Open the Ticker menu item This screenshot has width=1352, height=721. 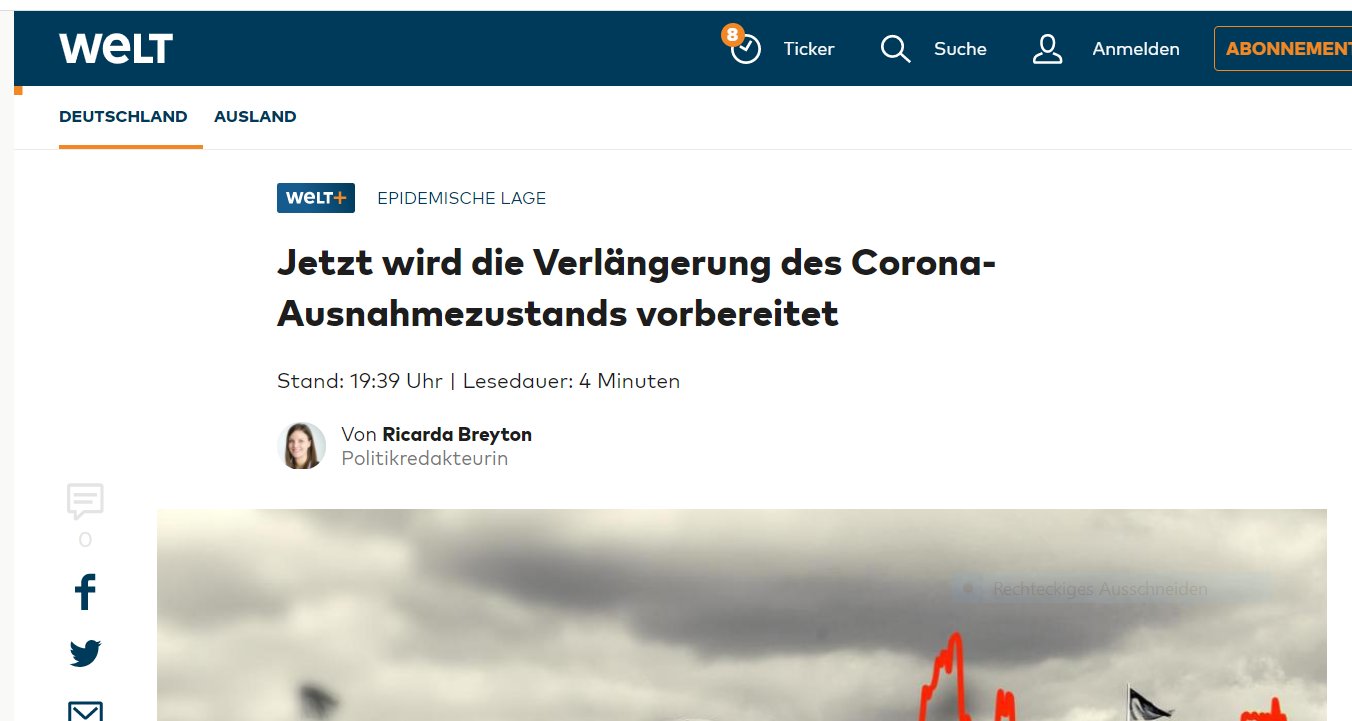point(808,48)
